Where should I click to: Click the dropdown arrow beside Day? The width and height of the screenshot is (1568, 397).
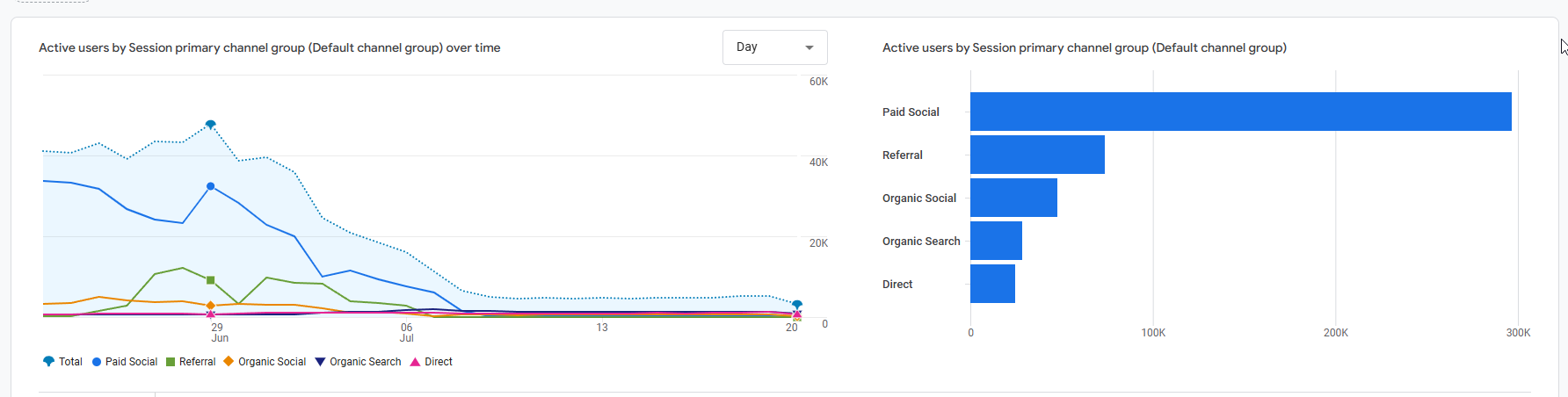click(x=809, y=47)
